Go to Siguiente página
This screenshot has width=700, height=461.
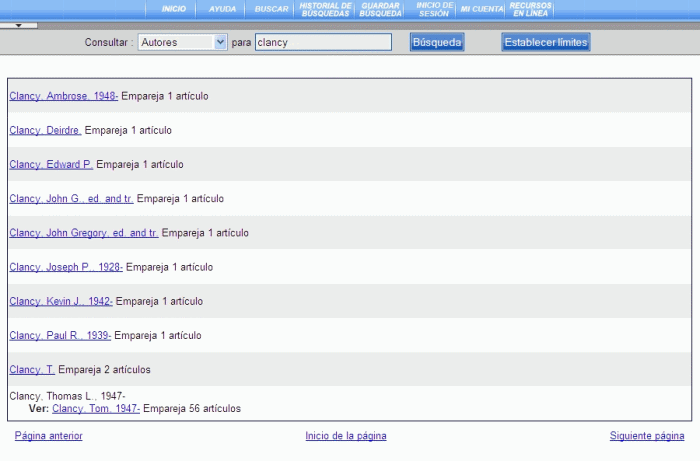click(x=647, y=436)
